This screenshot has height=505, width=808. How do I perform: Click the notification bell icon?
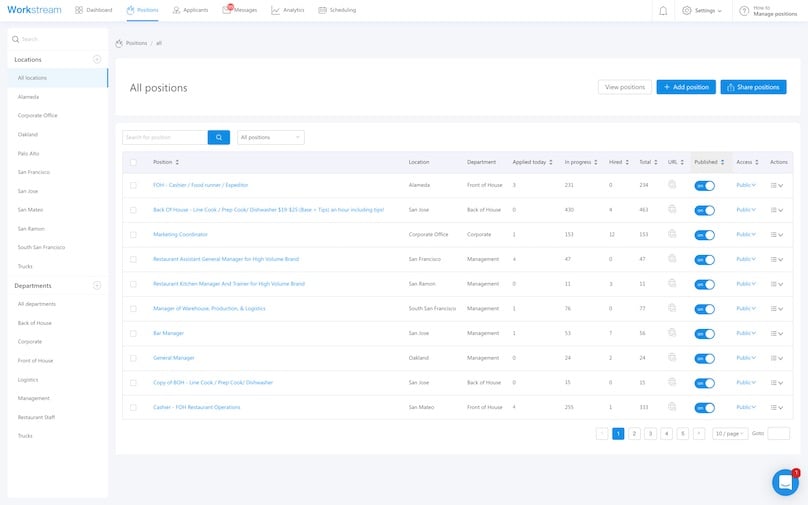pos(663,10)
